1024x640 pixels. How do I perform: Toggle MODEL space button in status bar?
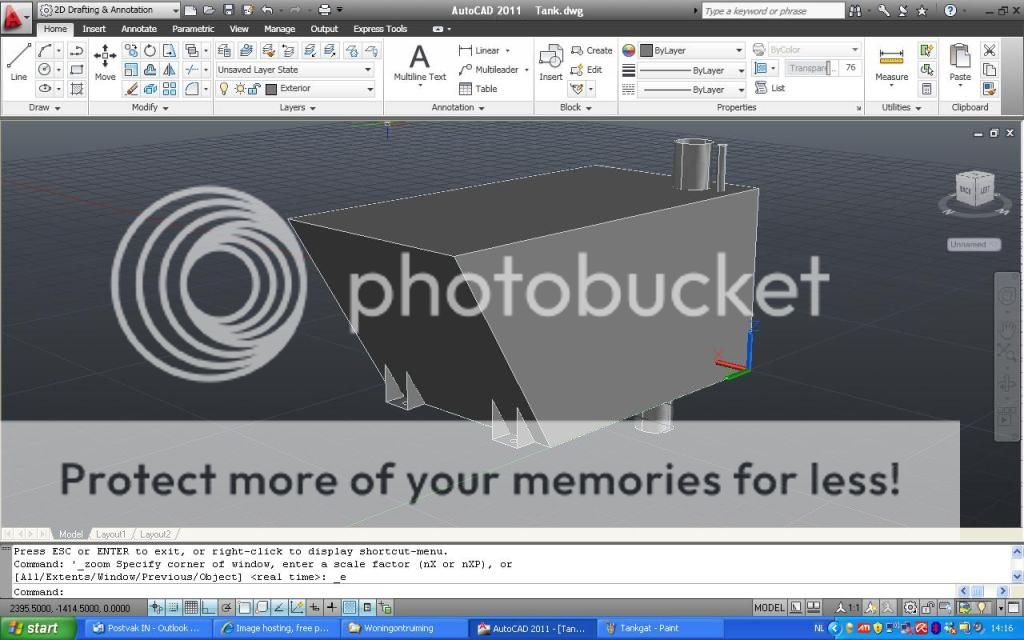[x=769, y=607]
